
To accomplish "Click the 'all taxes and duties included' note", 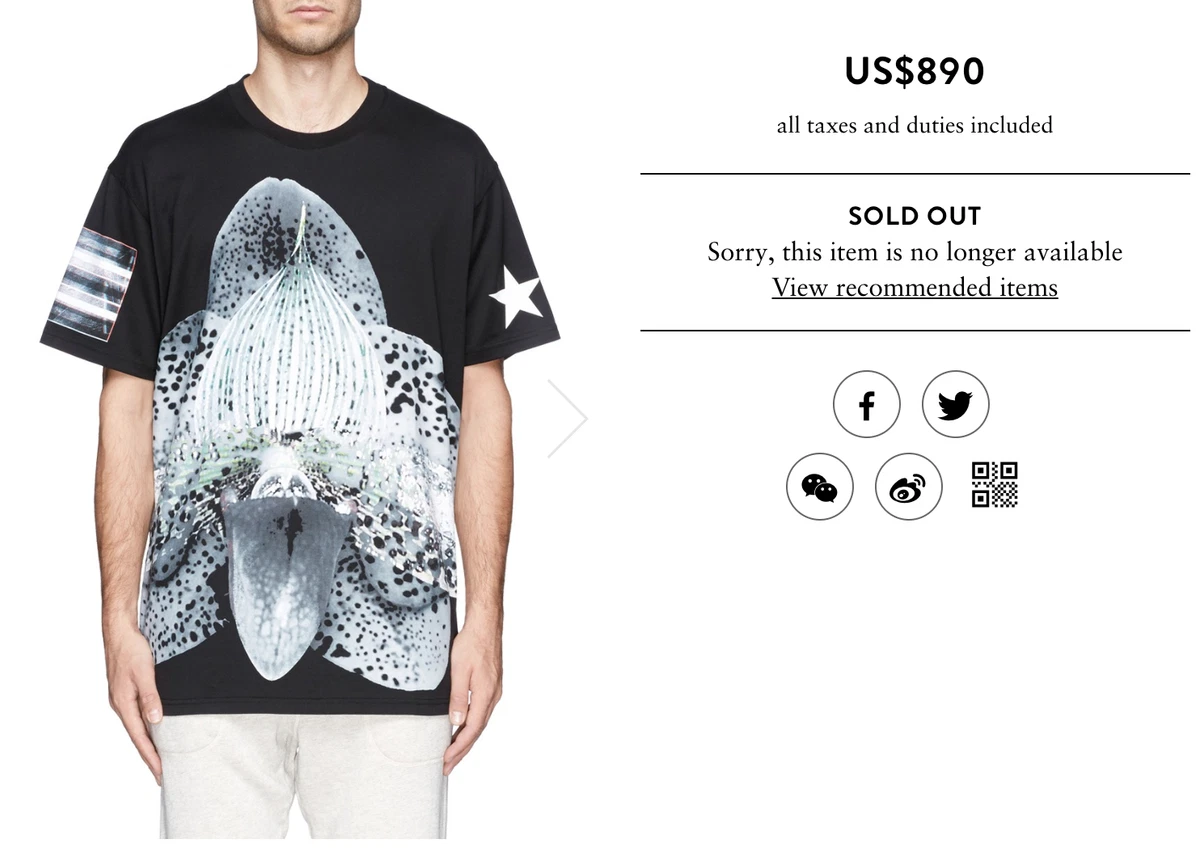I will 915,125.
